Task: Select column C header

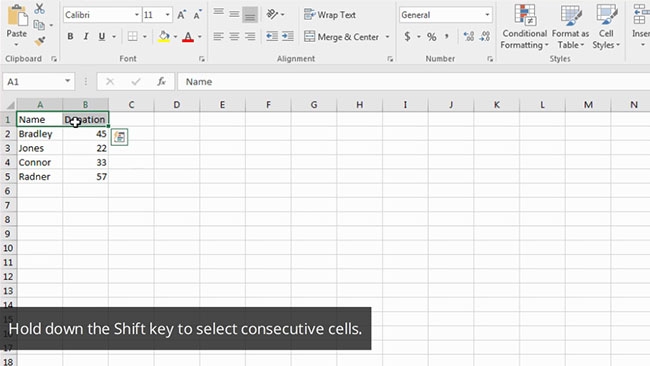Action: tap(131, 105)
